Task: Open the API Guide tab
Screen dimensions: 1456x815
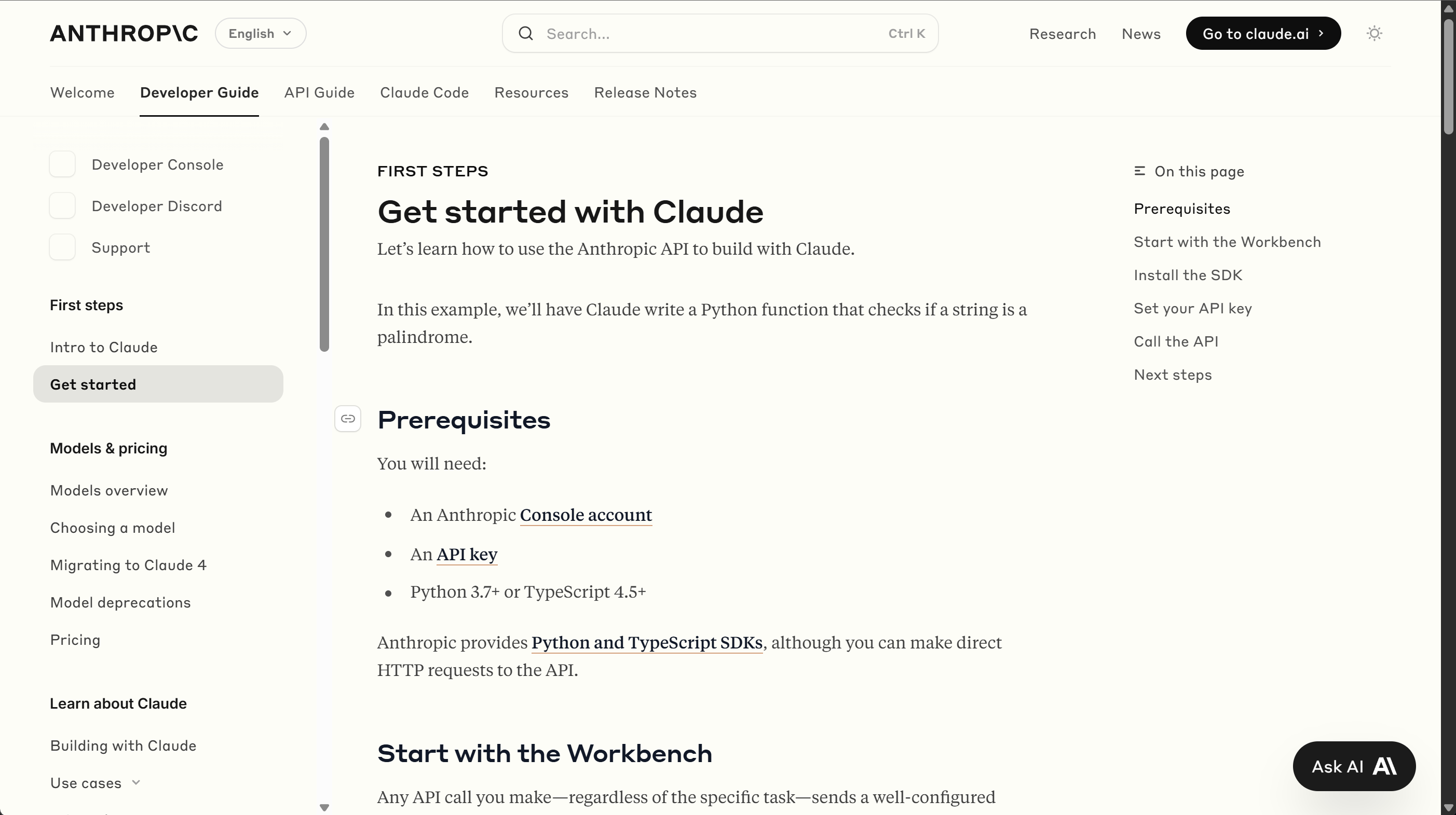Action: pyautogui.click(x=319, y=93)
